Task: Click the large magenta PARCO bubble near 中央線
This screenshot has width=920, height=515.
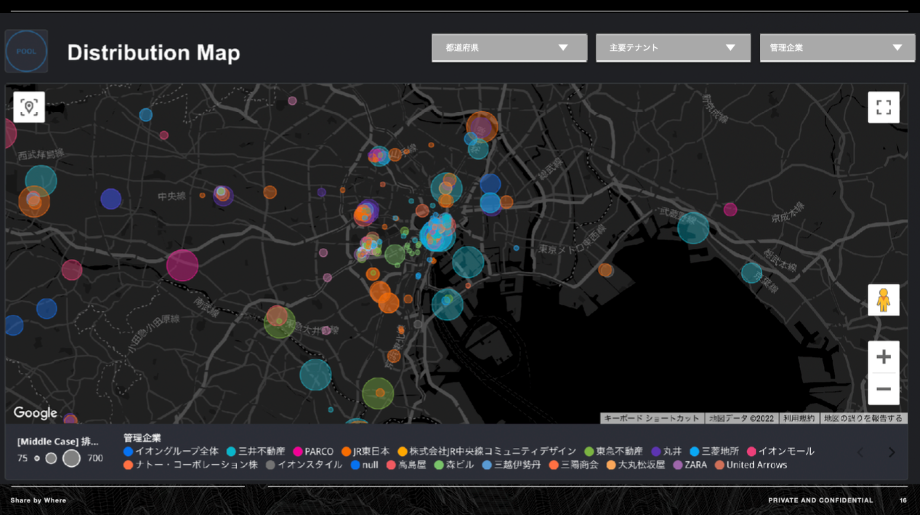Action: pos(182,265)
